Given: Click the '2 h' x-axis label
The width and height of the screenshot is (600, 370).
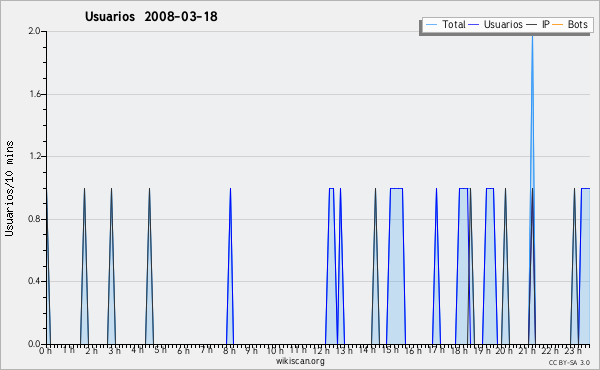Looking at the screenshot, I should coord(91,351).
